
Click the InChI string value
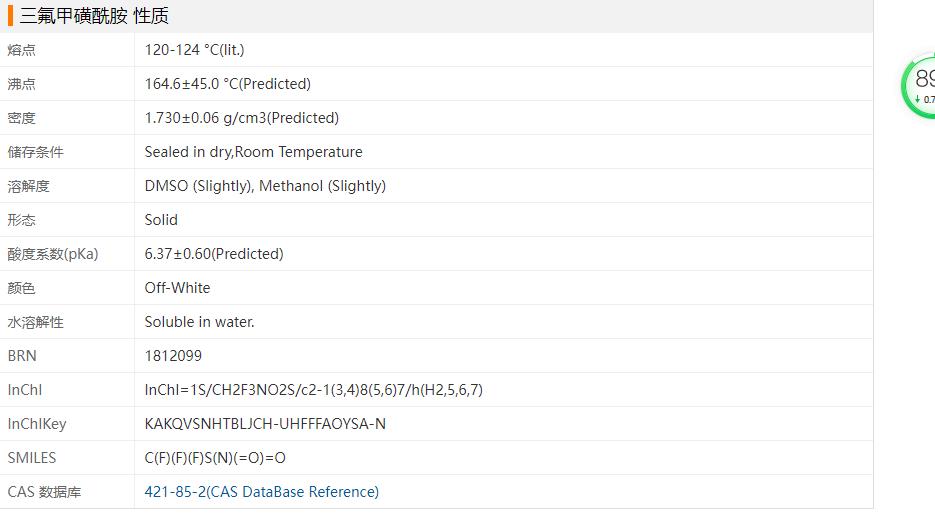pos(313,390)
